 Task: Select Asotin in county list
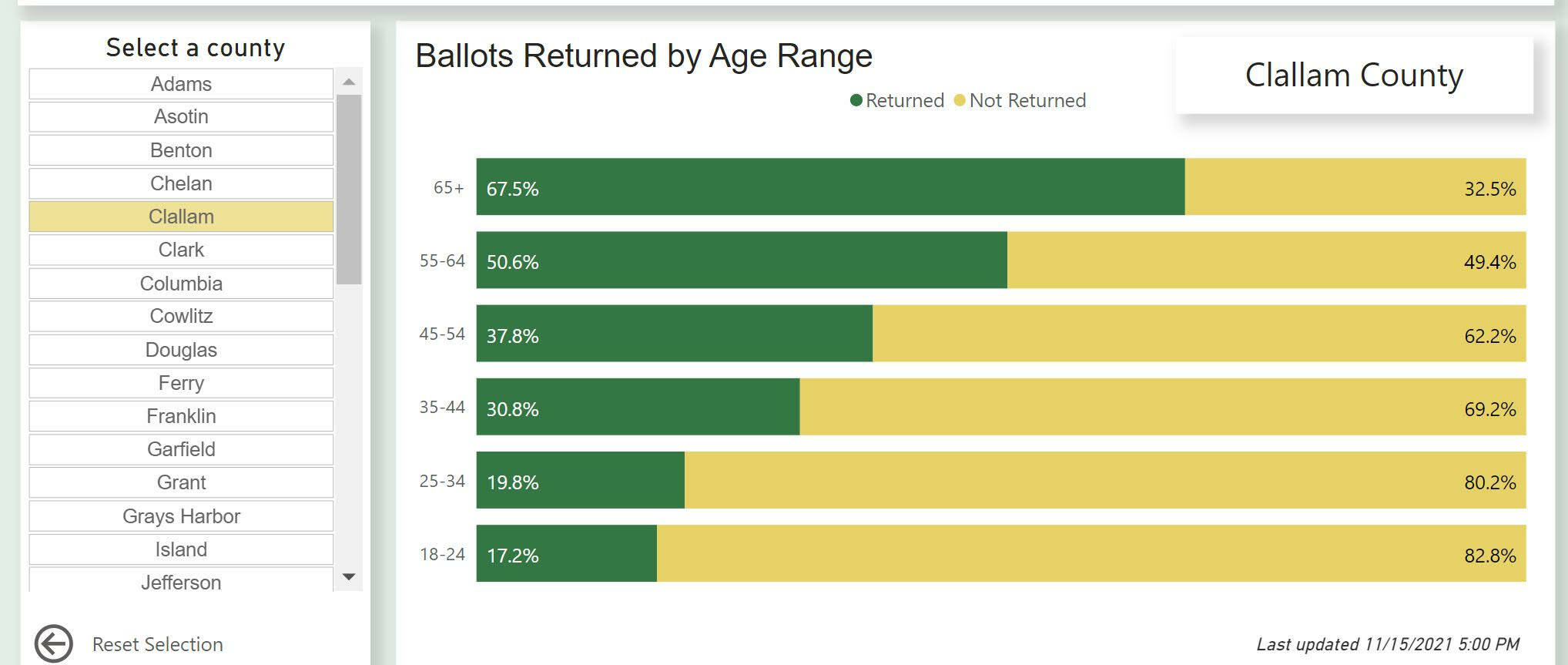pos(181,116)
